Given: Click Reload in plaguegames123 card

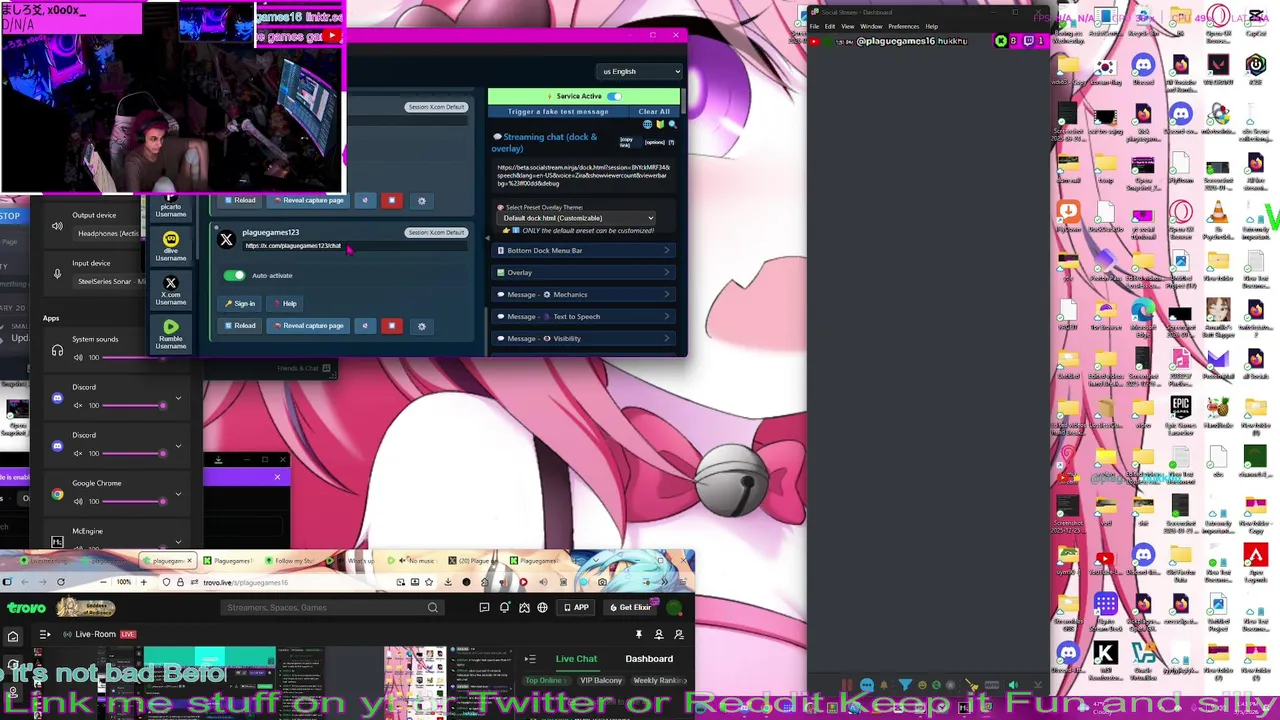Looking at the screenshot, I should point(240,325).
